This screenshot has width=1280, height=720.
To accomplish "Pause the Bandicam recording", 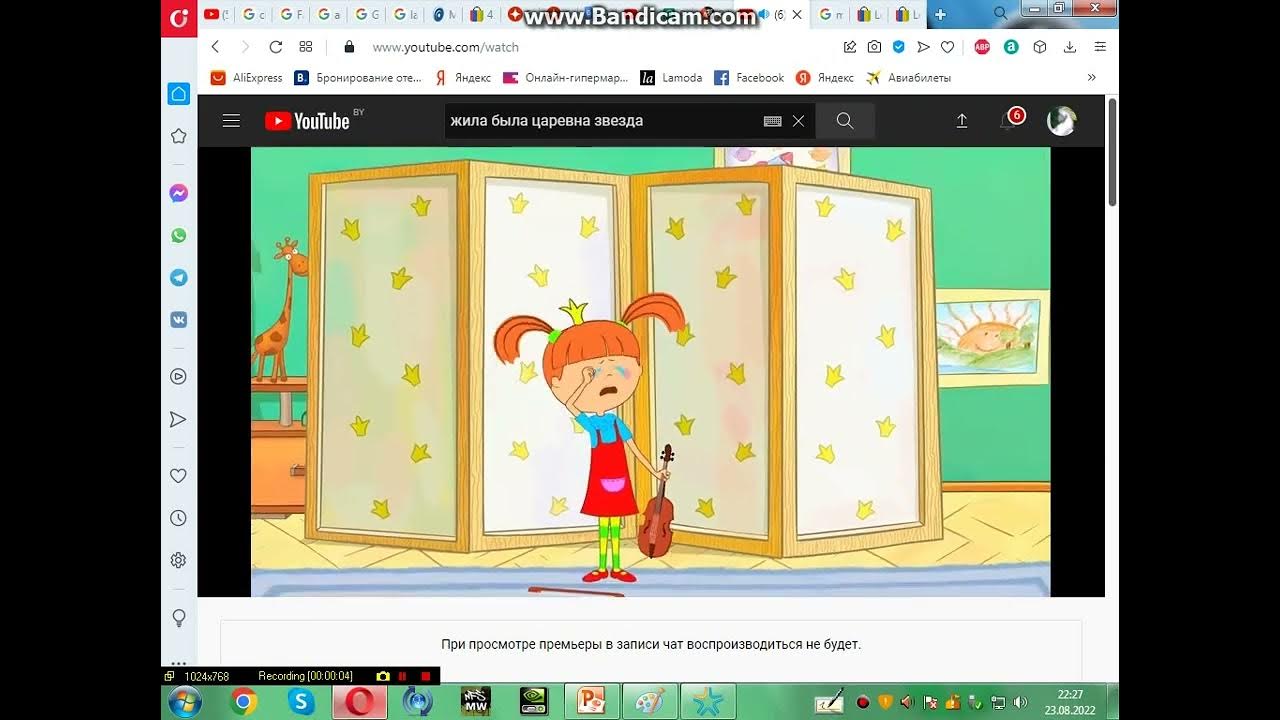I will click(x=403, y=677).
